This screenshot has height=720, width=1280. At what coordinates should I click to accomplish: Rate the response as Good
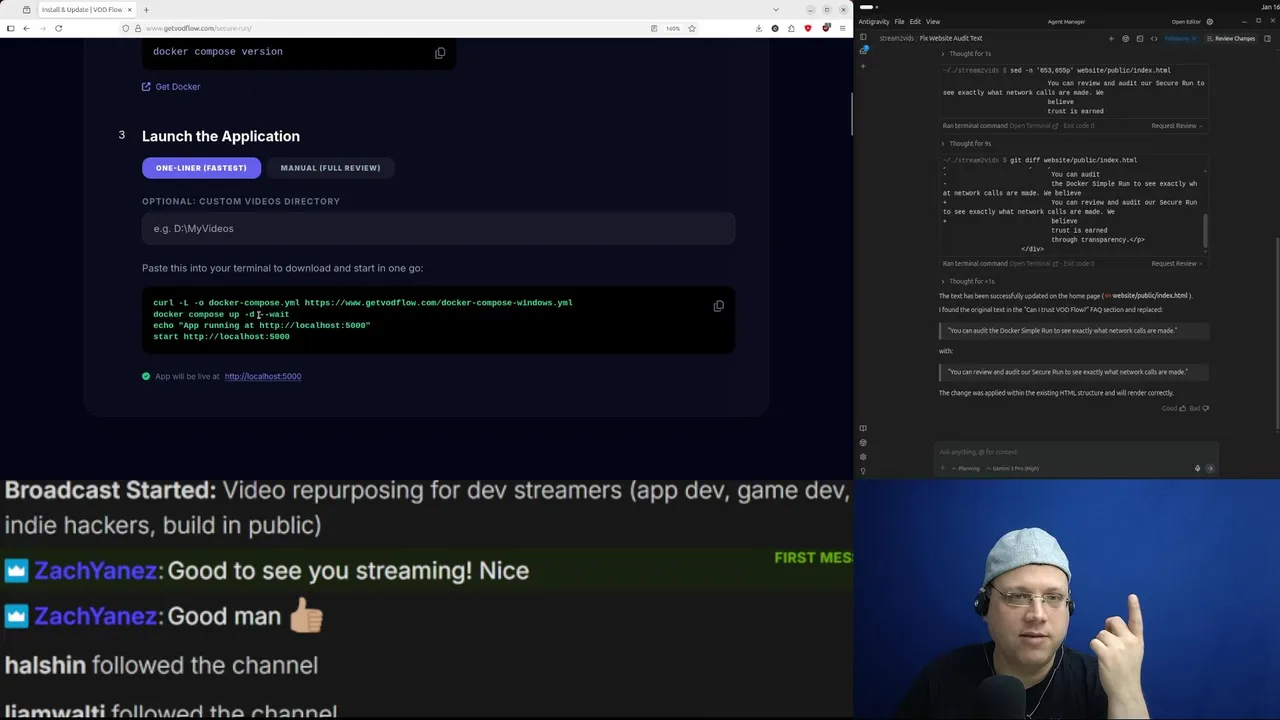[1174, 408]
